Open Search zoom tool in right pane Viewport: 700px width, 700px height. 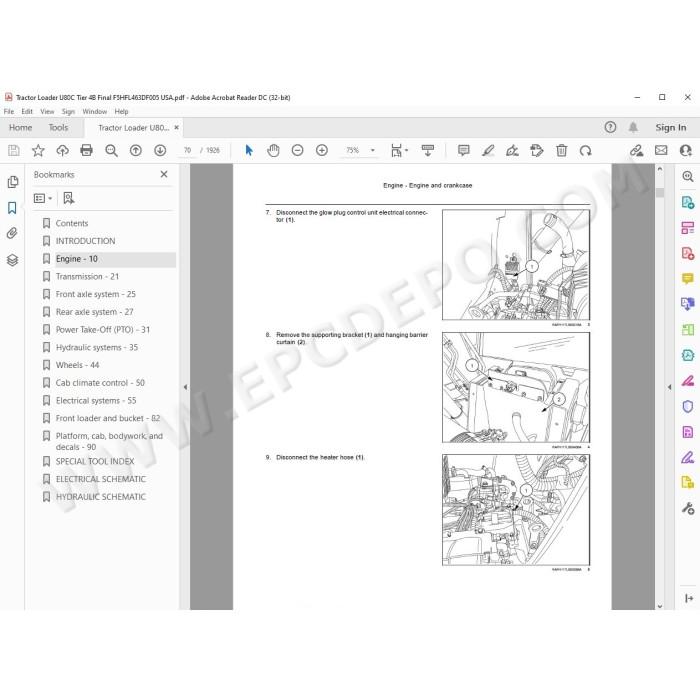(688, 176)
